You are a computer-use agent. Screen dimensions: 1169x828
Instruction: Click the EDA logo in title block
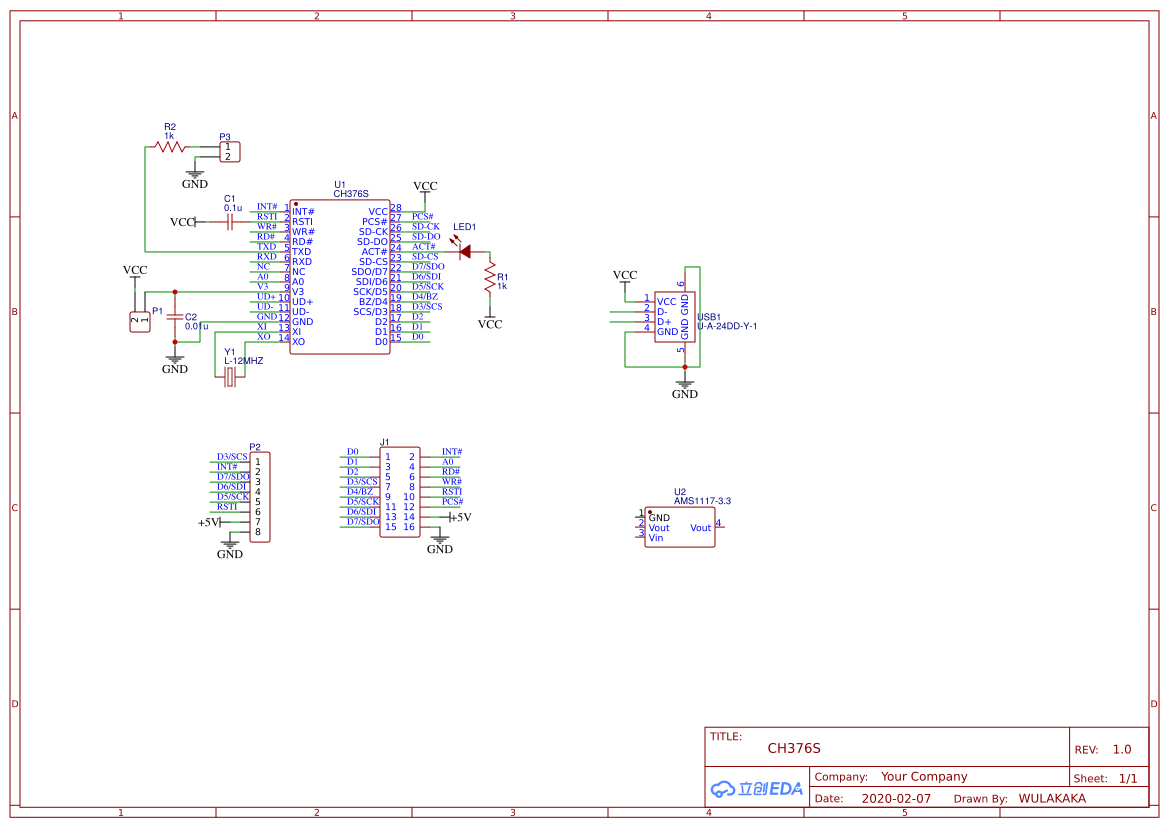[757, 789]
